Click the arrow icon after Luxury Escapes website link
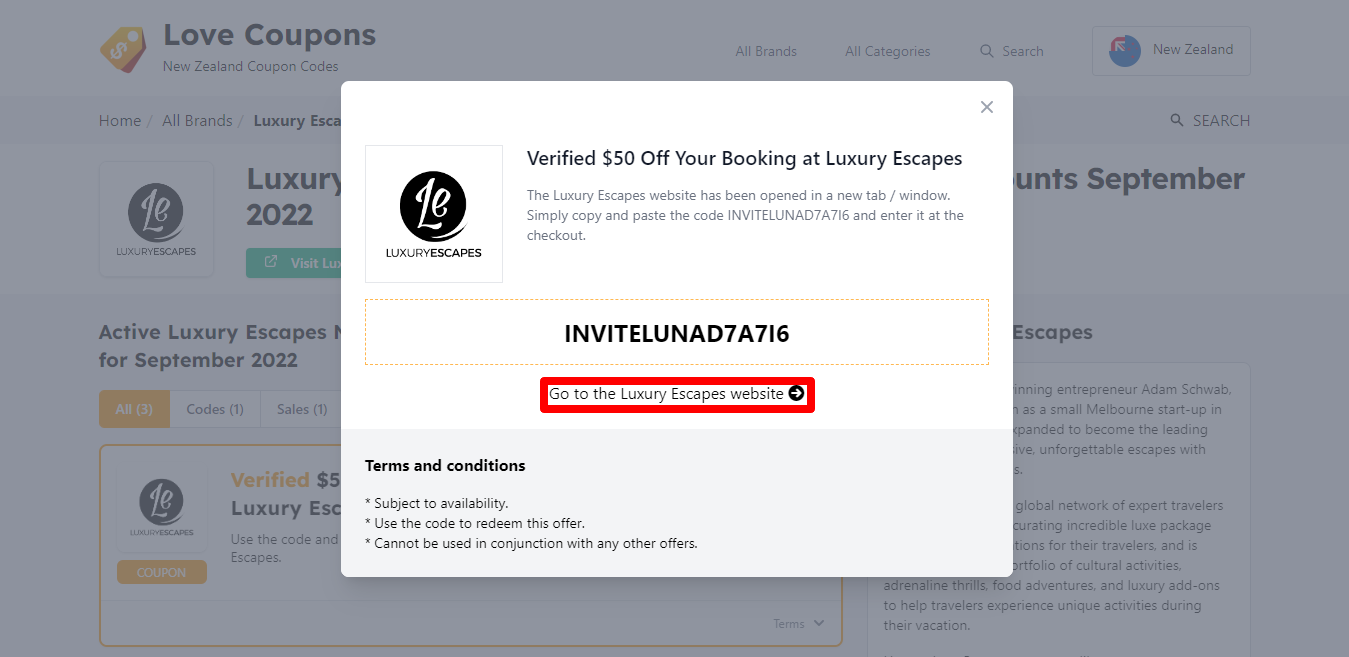 point(796,394)
